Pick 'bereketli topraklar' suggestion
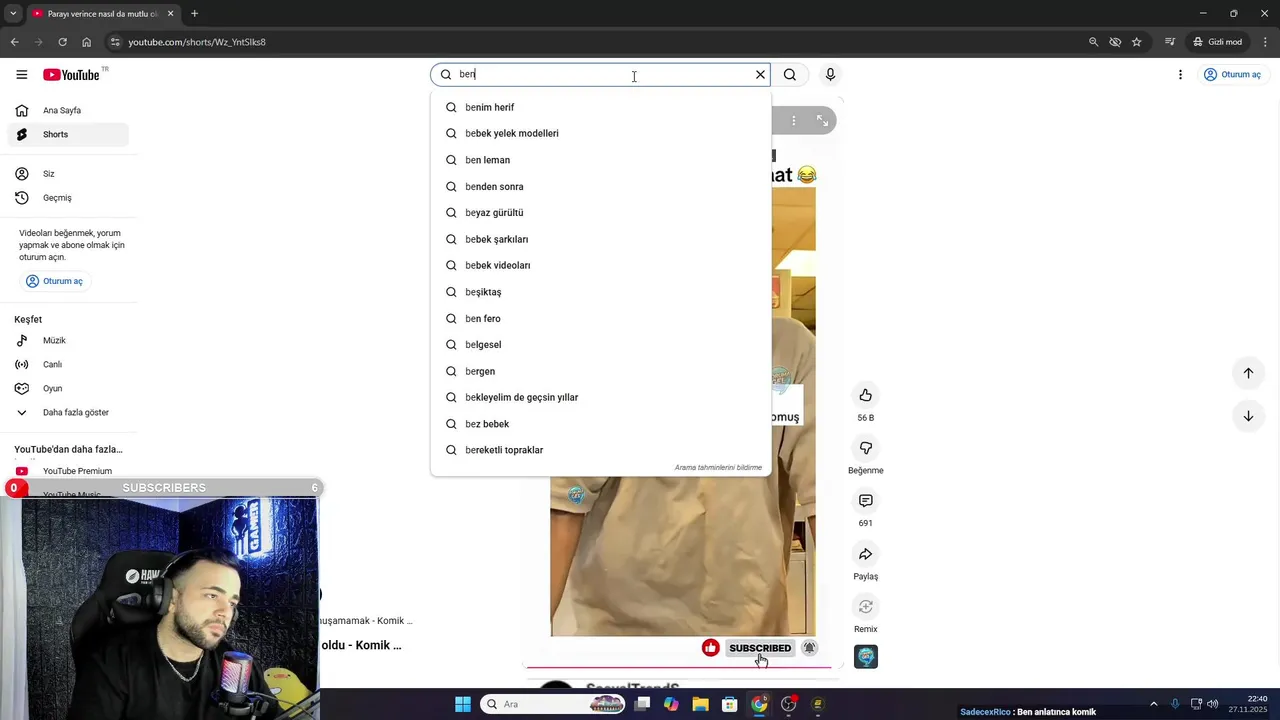The height and width of the screenshot is (720, 1280). pyautogui.click(x=601, y=450)
